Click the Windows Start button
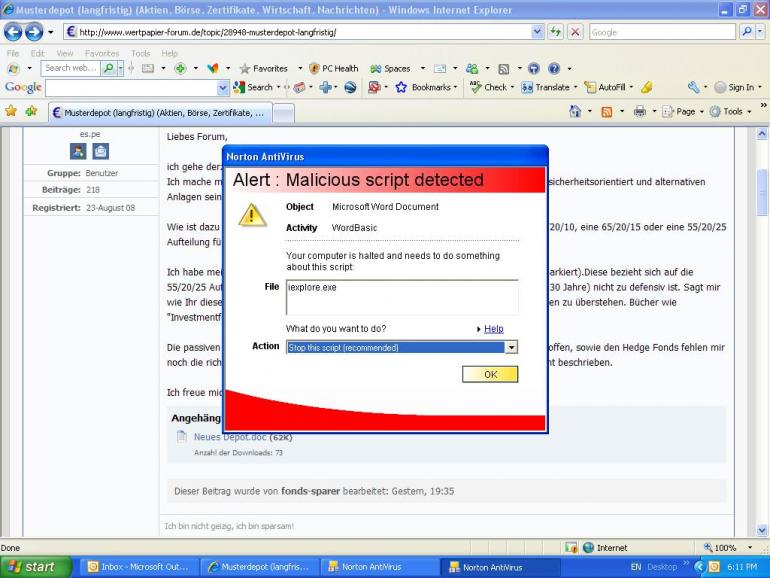Image resolution: width=770 pixels, height=578 pixels. click(34, 567)
